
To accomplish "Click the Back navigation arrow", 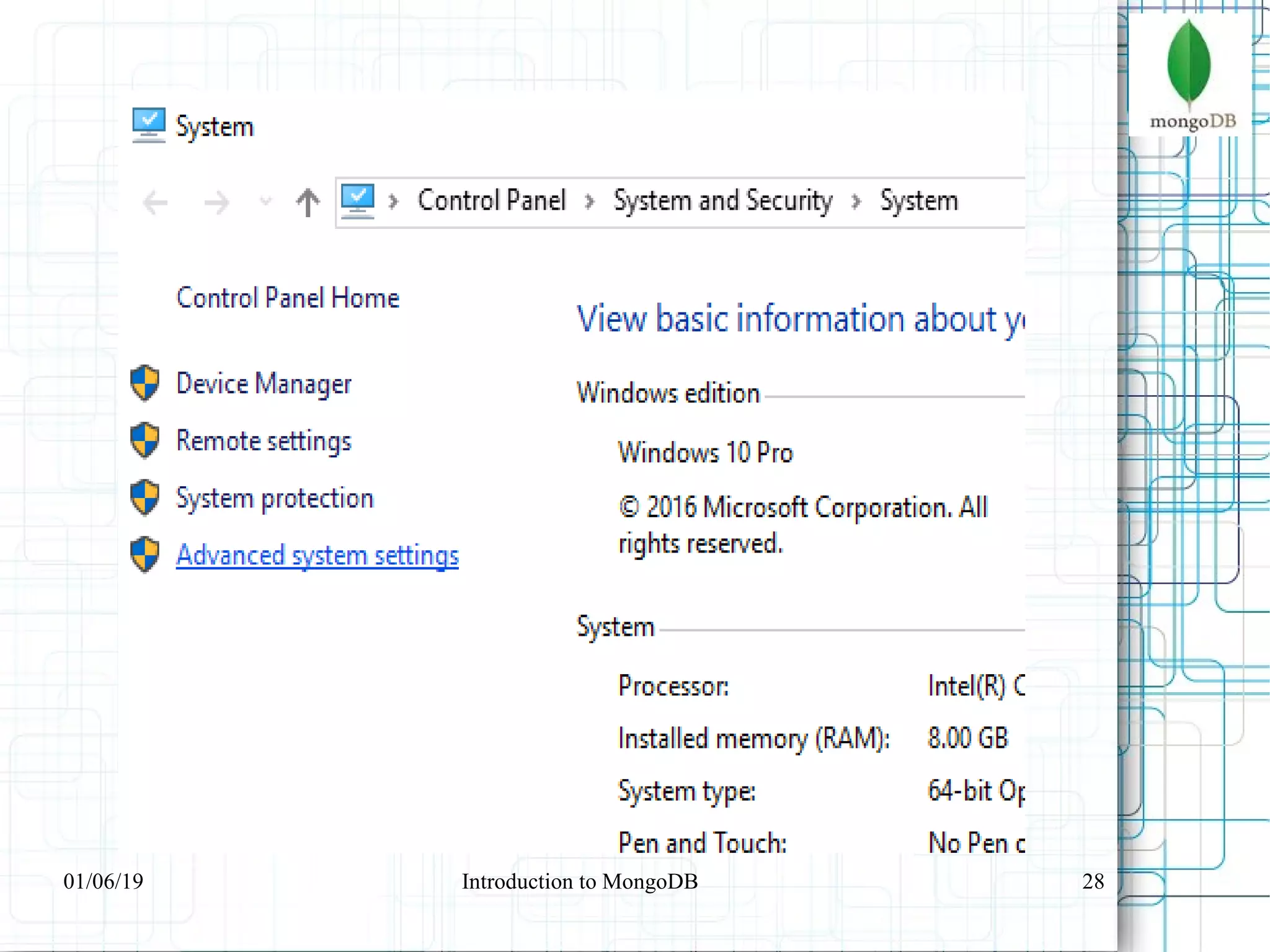I will [155, 202].
